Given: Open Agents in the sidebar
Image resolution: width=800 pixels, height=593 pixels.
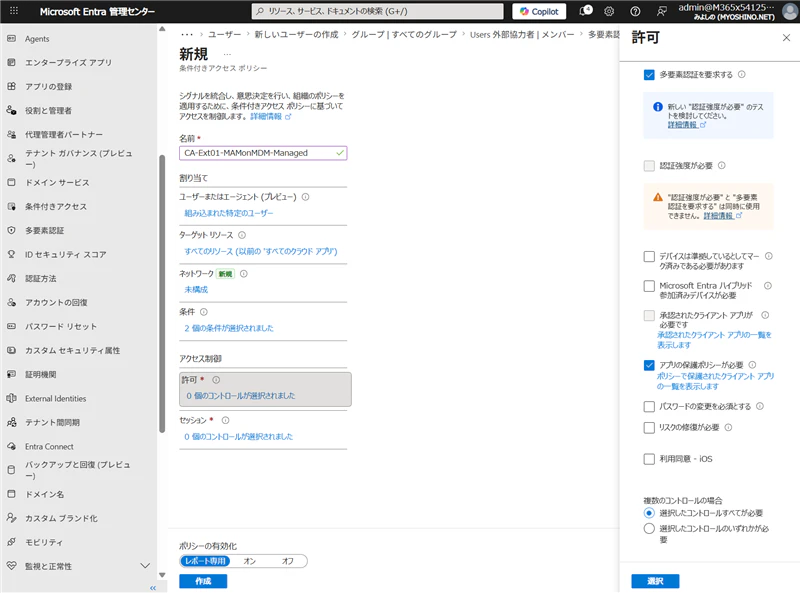Looking at the screenshot, I should click(x=37, y=39).
